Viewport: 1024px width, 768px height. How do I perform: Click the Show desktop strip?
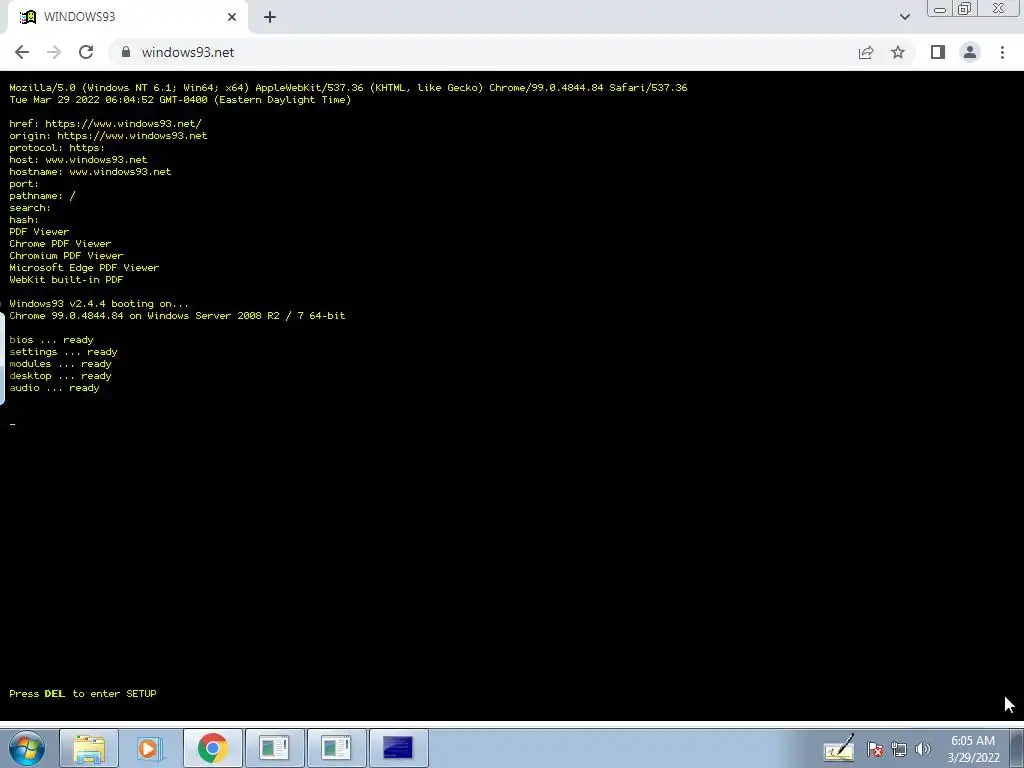point(1017,748)
